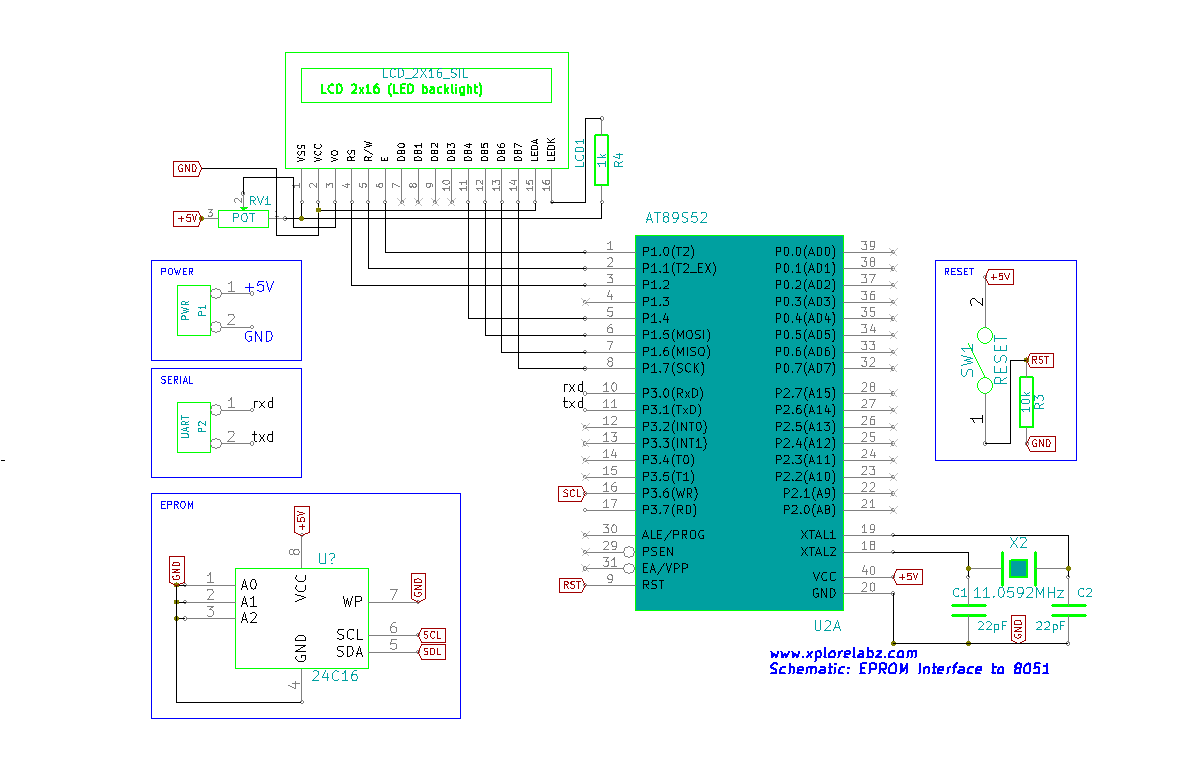The height and width of the screenshot is (768, 1198).
Task: Select the GND flag near LCD pins
Action: tap(187, 168)
